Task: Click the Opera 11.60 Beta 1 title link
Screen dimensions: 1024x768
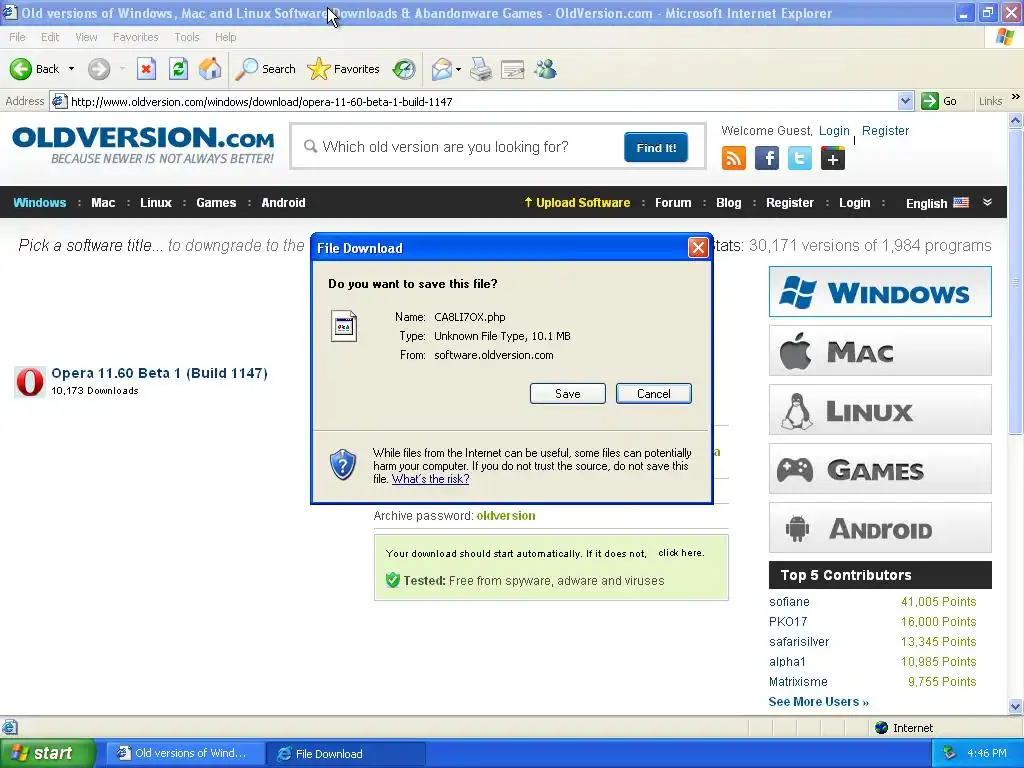Action: click(x=159, y=373)
